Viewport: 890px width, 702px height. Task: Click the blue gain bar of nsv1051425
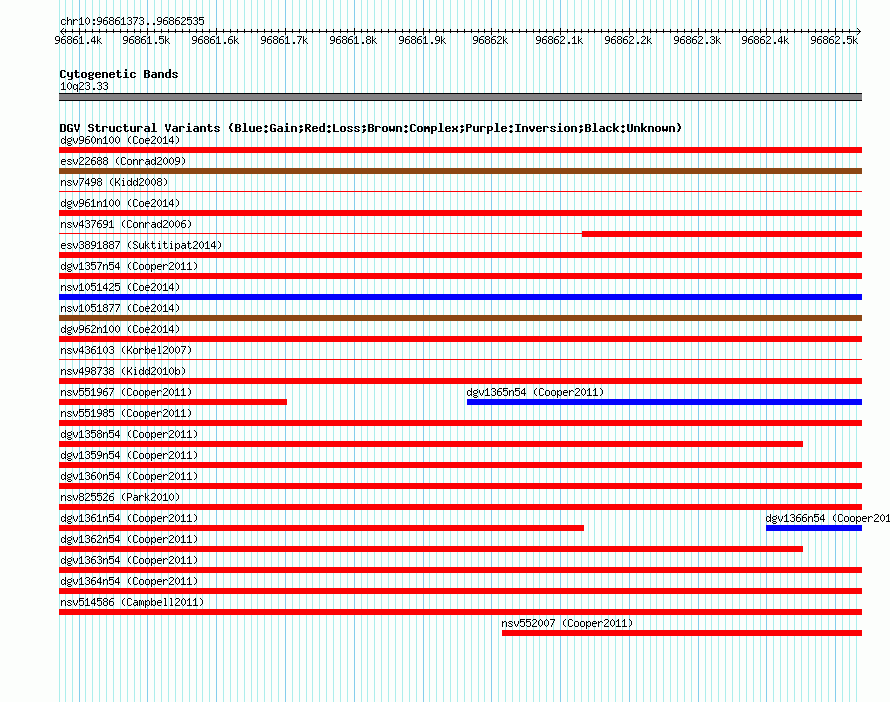(460, 297)
